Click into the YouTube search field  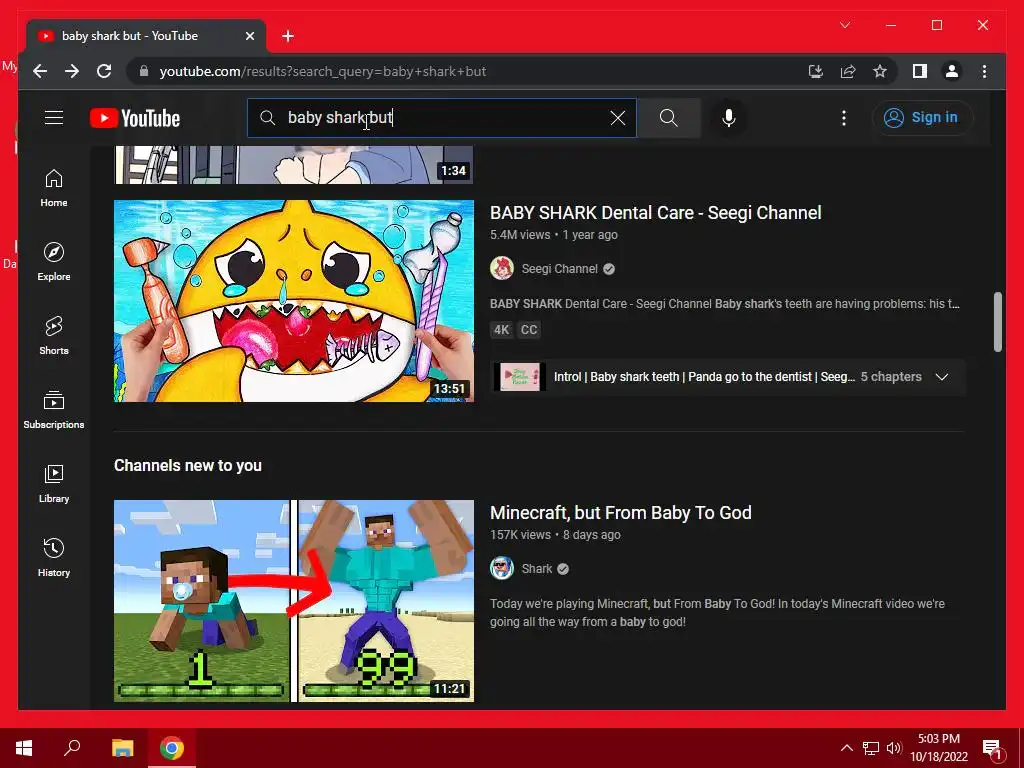coord(441,118)
